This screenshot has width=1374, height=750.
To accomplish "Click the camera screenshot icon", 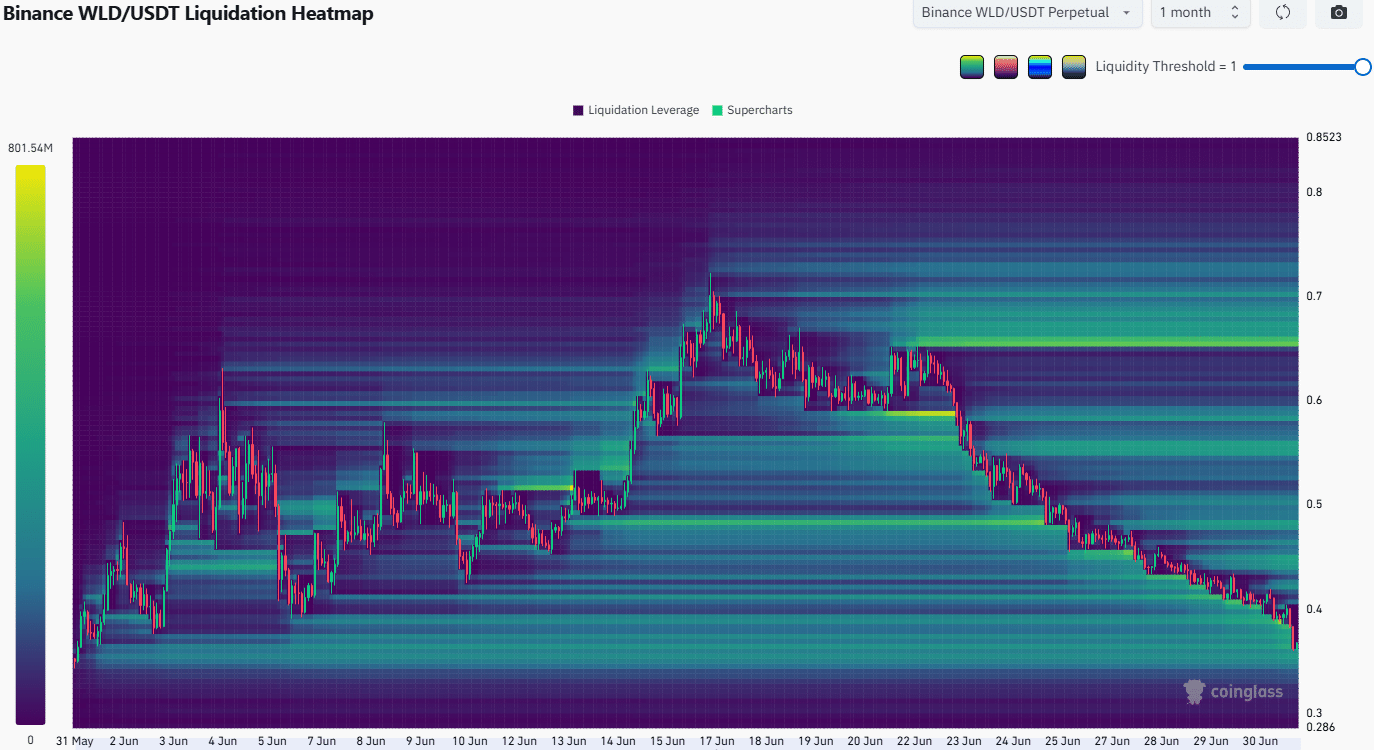I will pos(1339,13).
